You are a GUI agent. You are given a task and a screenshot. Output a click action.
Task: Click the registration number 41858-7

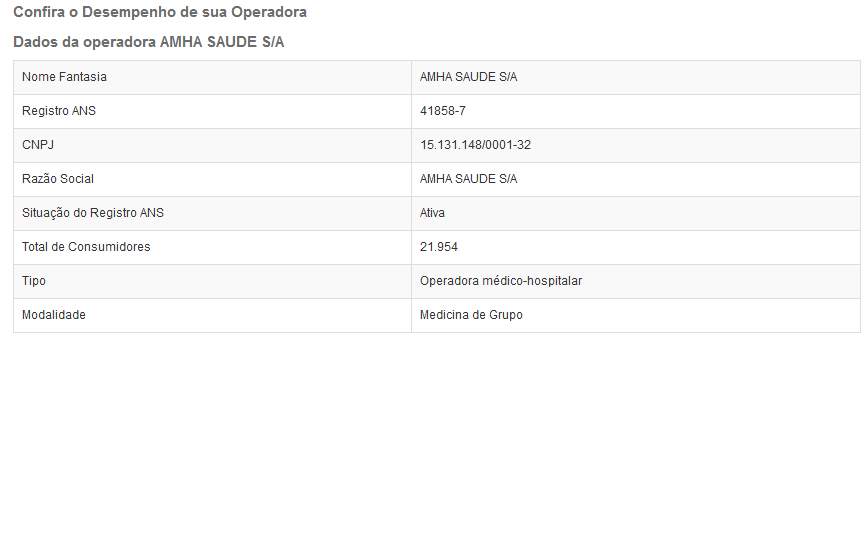[x=442, y=111]
